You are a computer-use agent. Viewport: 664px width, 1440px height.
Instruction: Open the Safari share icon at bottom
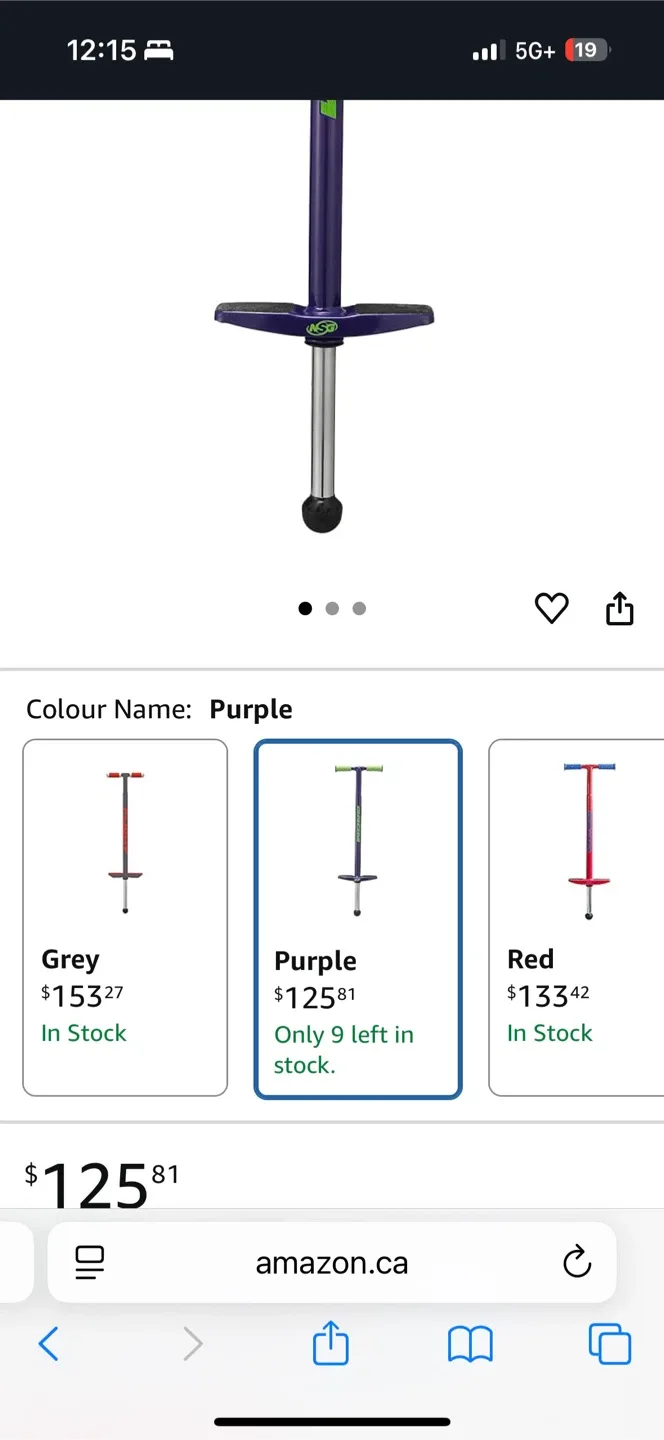pyautogui.click(x=331, y=1344)
